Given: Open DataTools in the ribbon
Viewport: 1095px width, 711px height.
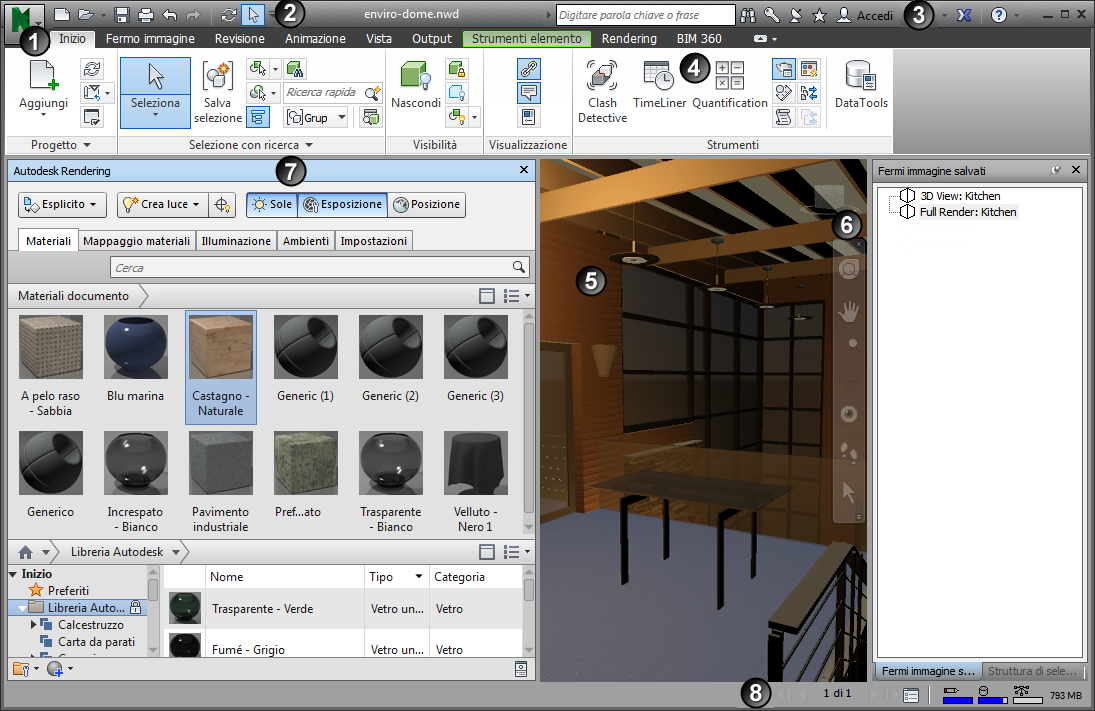Looking at the screenshot, I should (x=861, y=85).
